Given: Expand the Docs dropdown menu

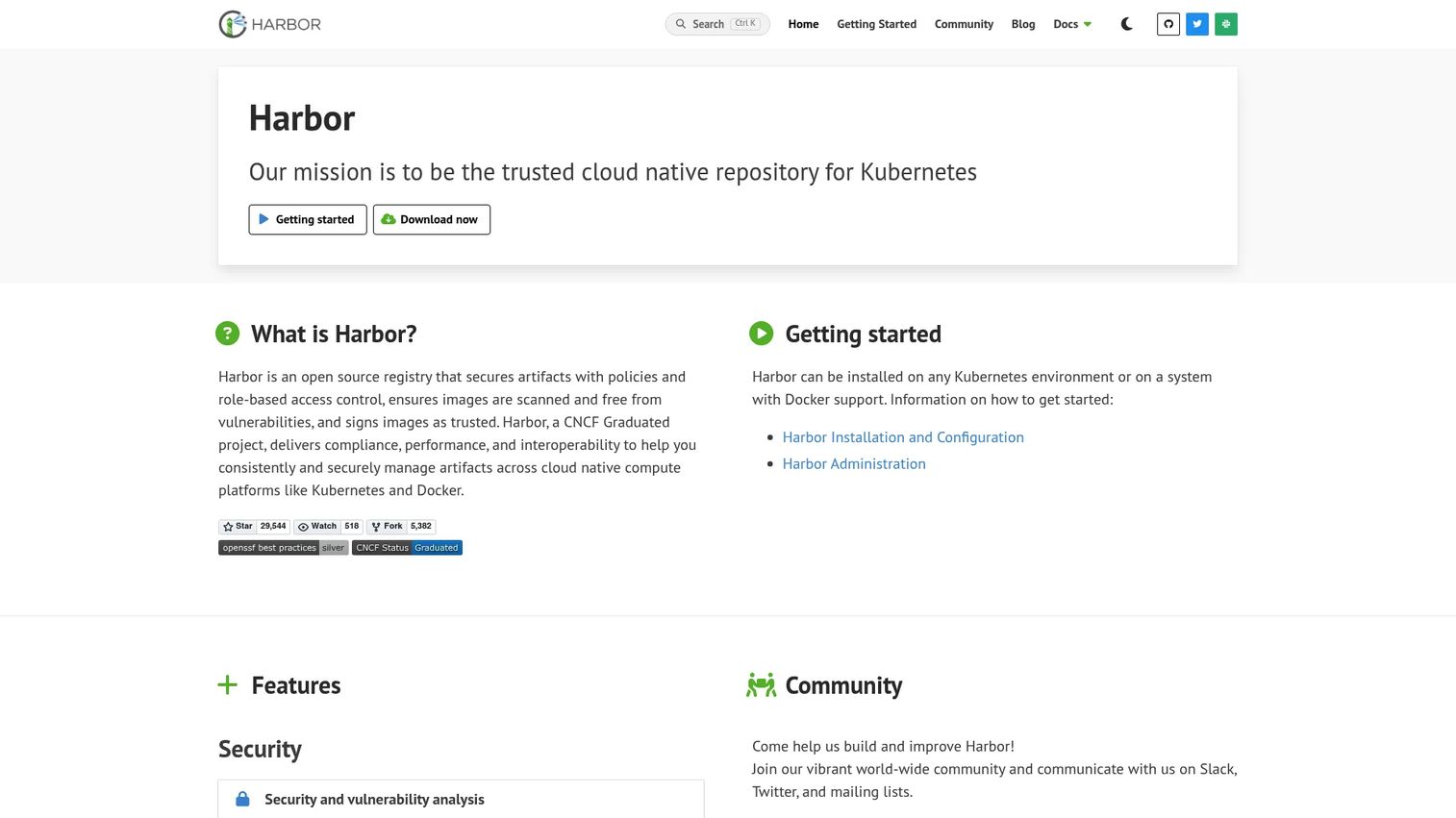Looking at the screenshot, I should pyautogui.click(x=1072, y=24).
